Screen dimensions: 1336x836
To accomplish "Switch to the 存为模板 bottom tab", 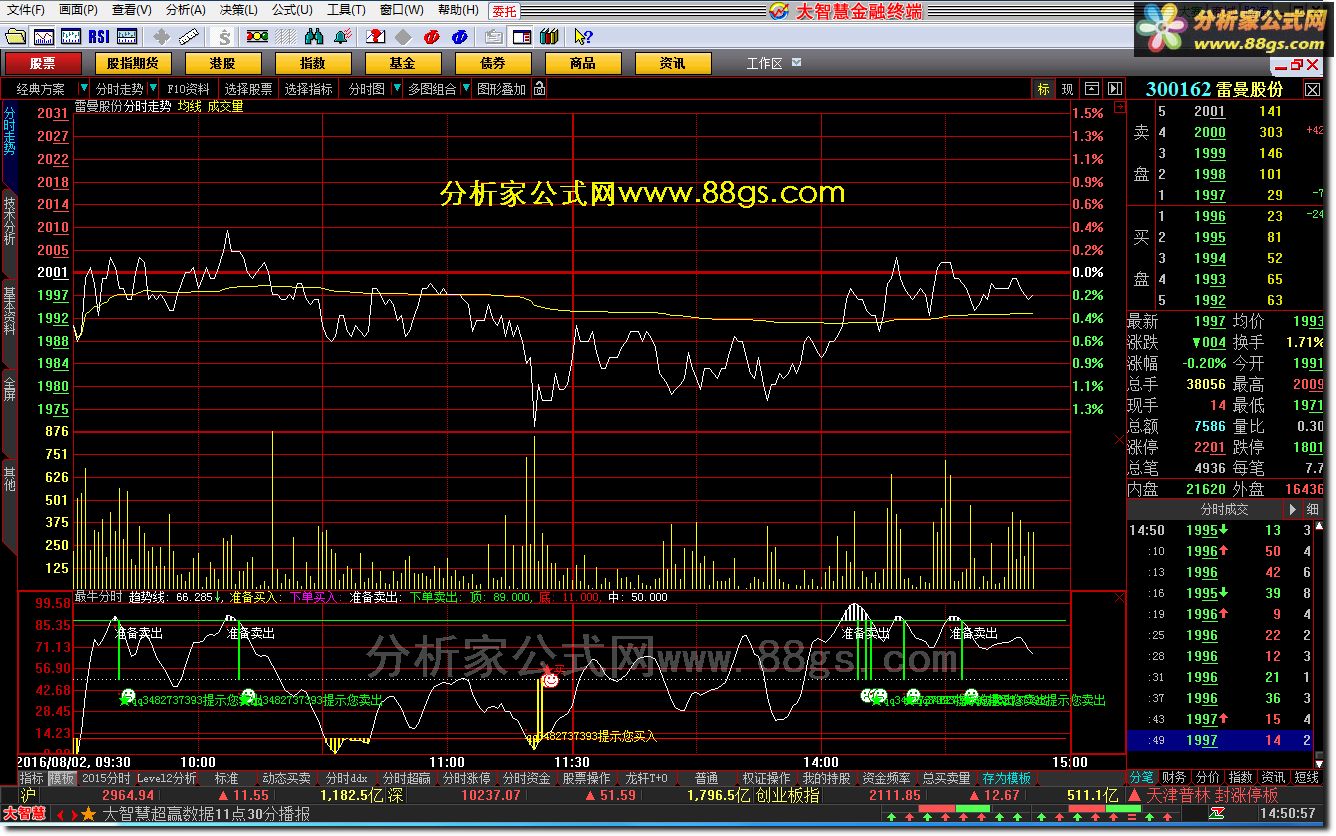I will pyautogui.click(x=1006, y=778).
